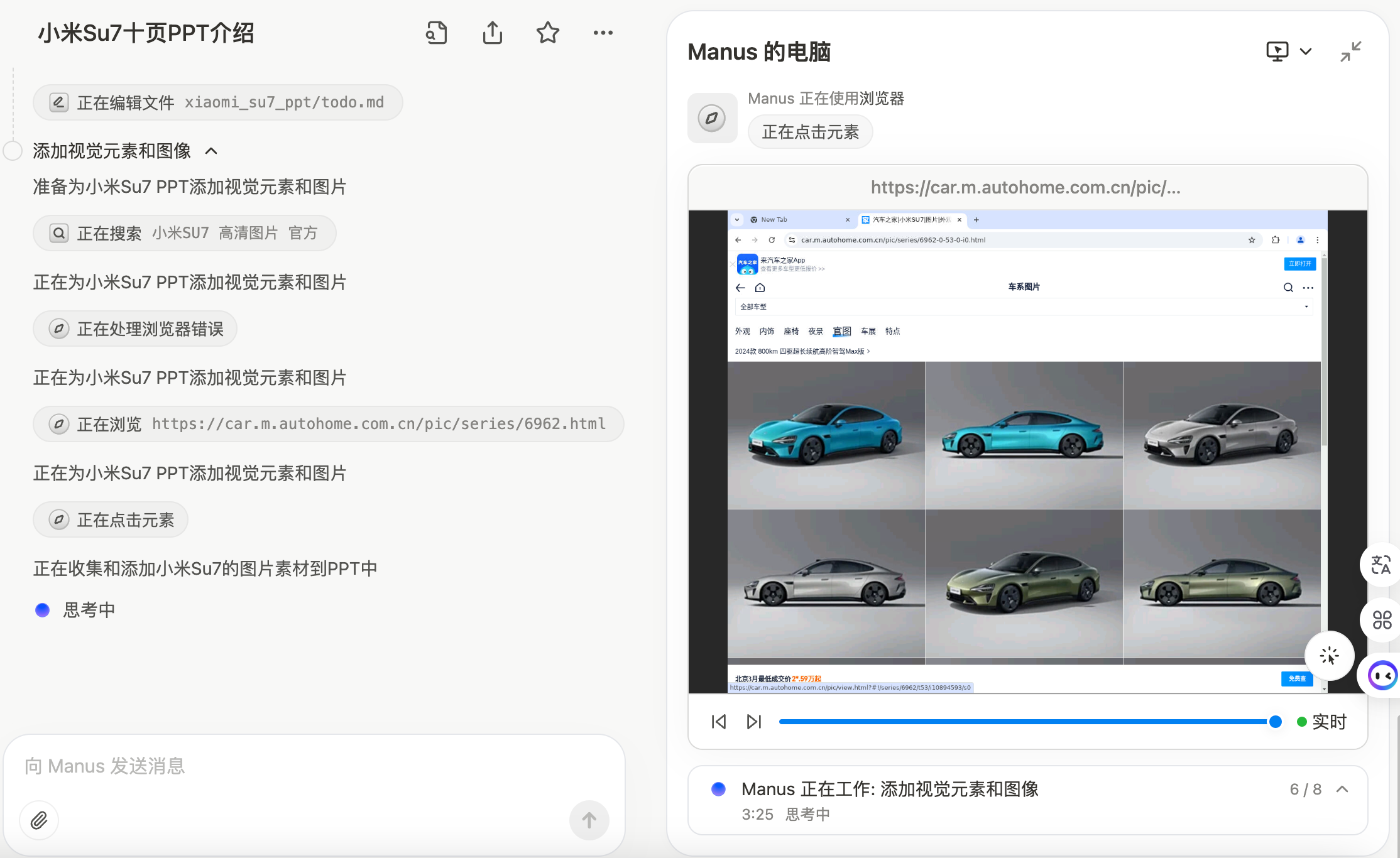The image size is (1400, 858).
Task: Close the 汽车之家 browser tab
Action: [x=960, y=220]
